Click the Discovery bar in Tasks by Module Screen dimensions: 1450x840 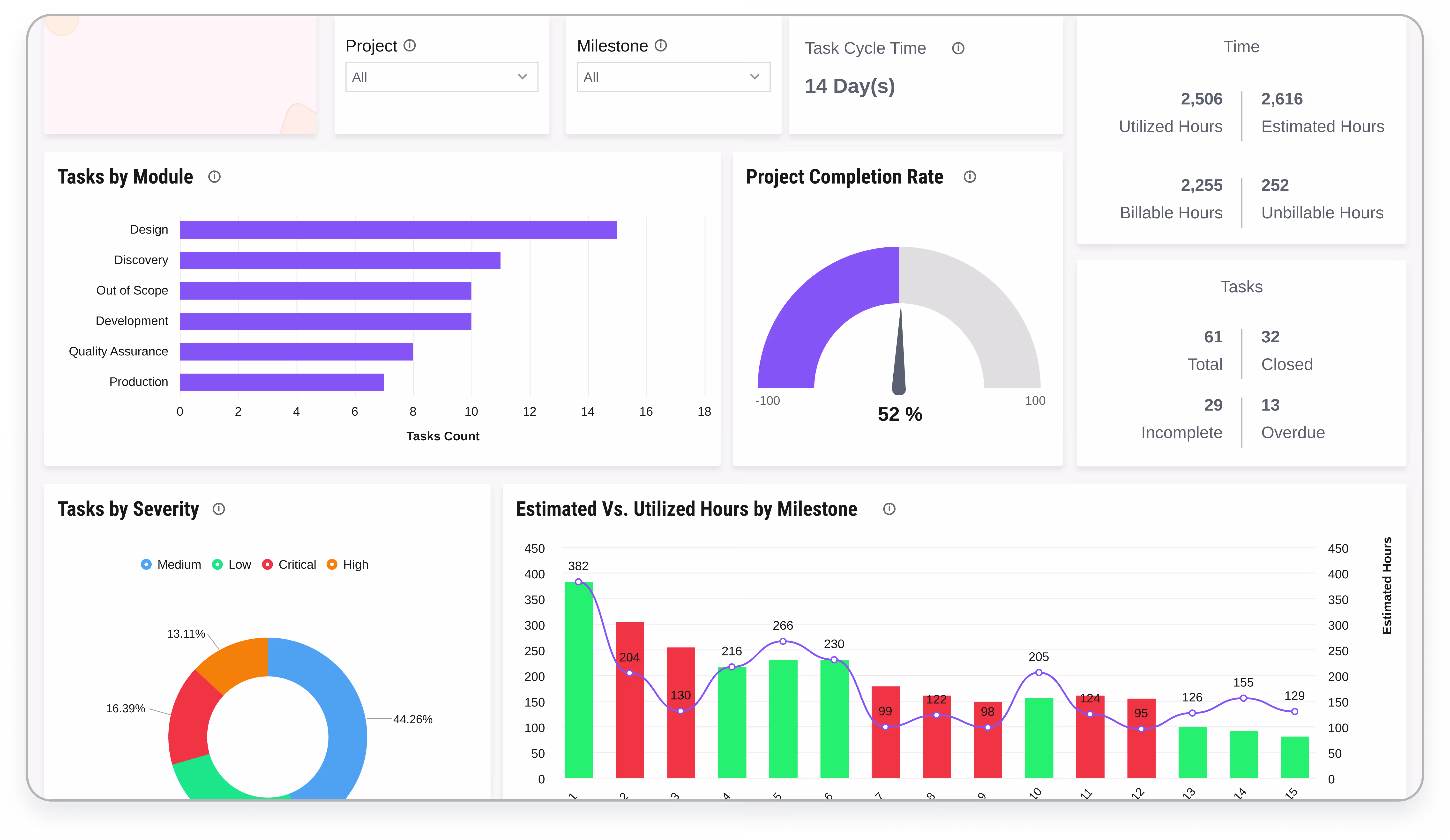pos(340,260)
